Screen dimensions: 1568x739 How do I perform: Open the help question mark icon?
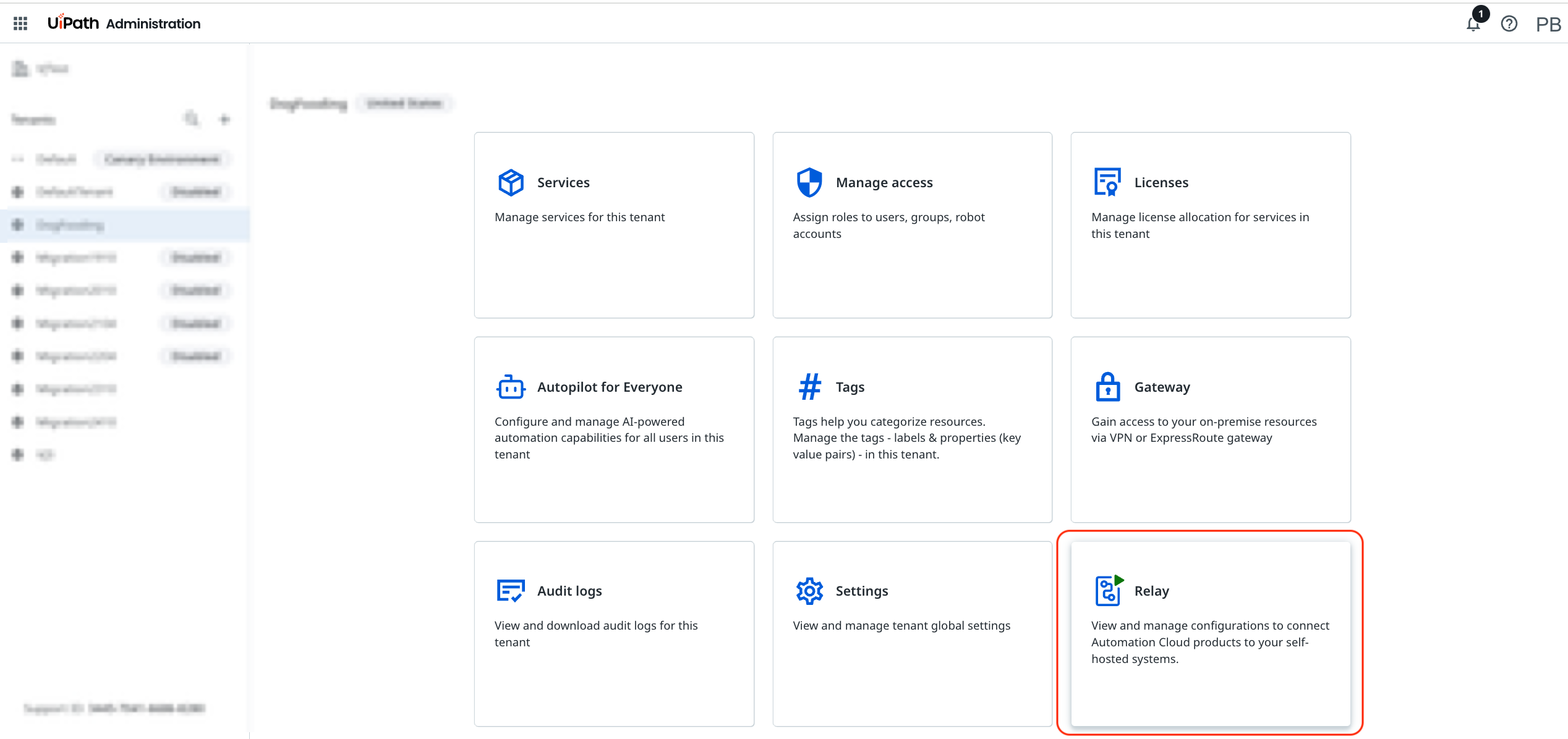point(1509,23)
